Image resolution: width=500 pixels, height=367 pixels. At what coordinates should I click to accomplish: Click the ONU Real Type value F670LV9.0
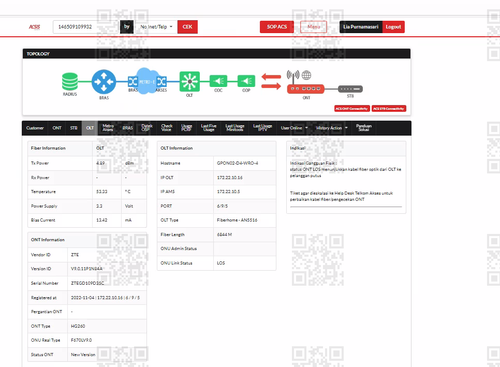point(81,340)
